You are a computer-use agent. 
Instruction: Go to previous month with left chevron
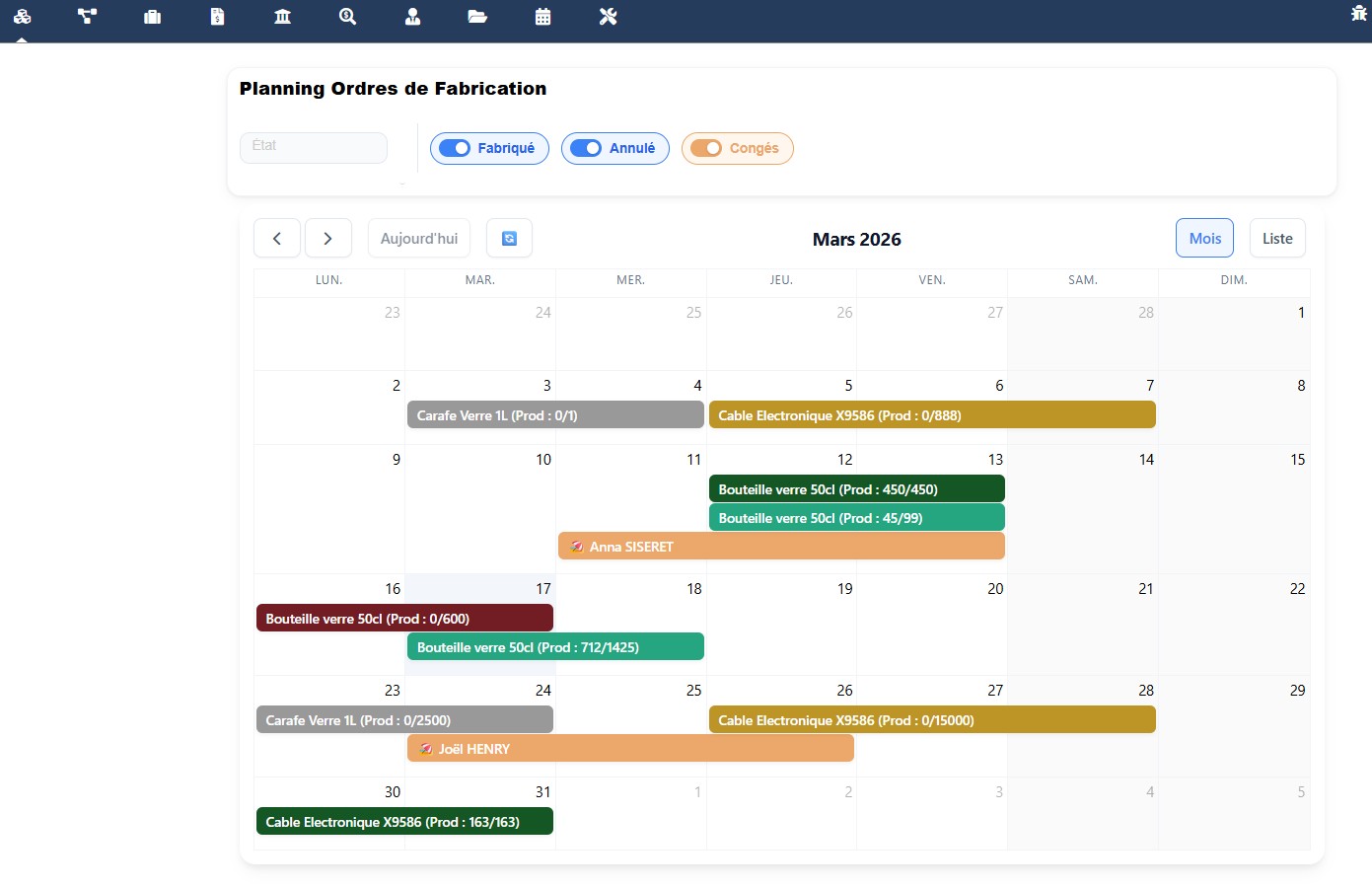tap(277, 239)
